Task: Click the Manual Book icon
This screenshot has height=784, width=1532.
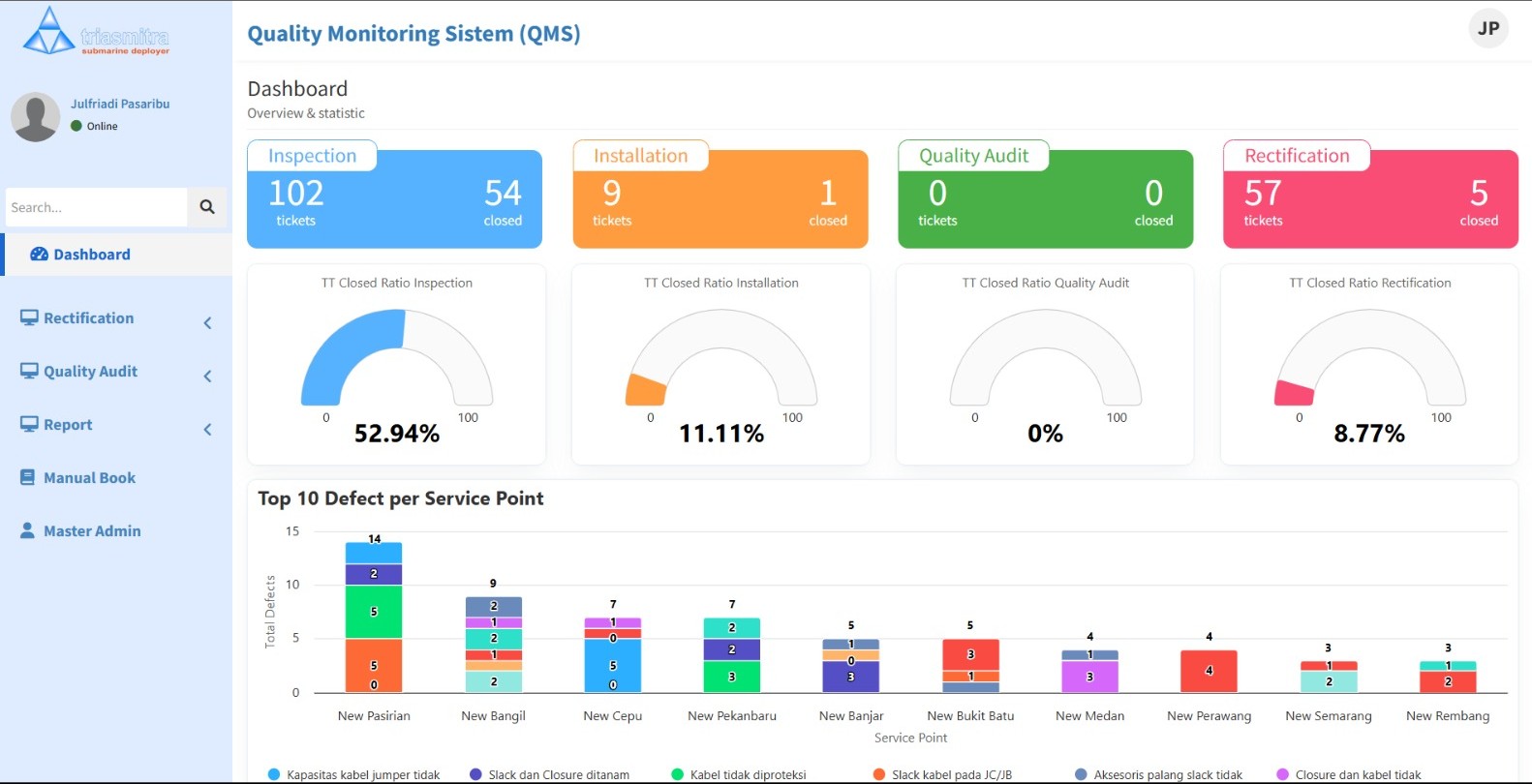Action: pyautogui.click(x=28, y=478)
